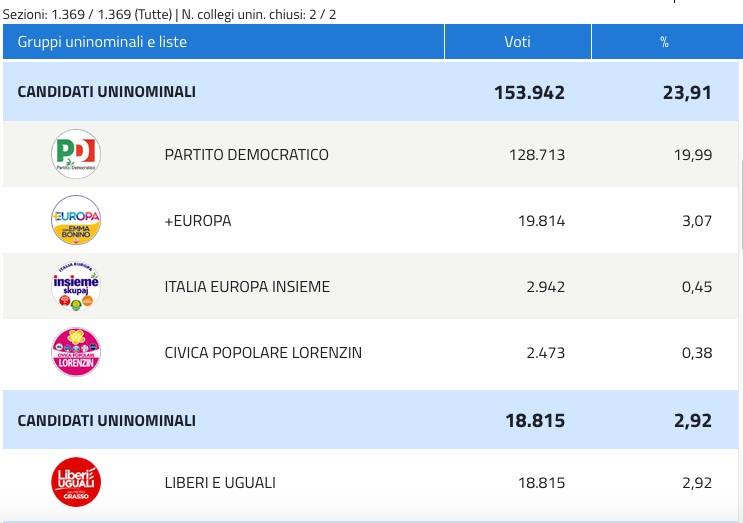Click the Sezioni 1.369 status text
This screenshot has width=743, height=523.
[87, 14]
